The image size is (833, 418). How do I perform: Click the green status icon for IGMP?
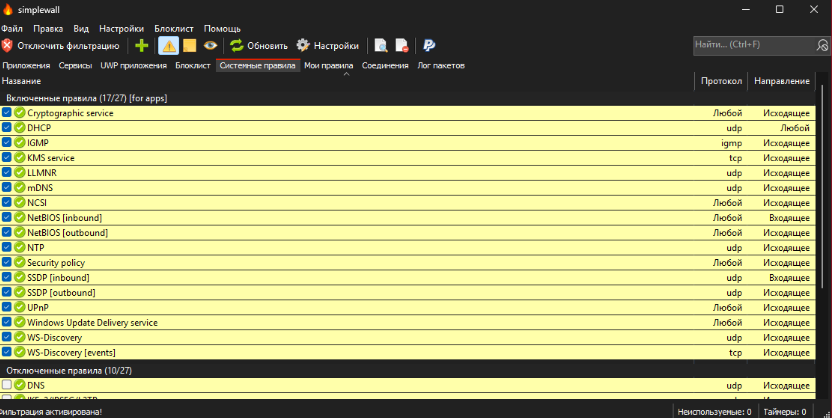coord(20,143)
